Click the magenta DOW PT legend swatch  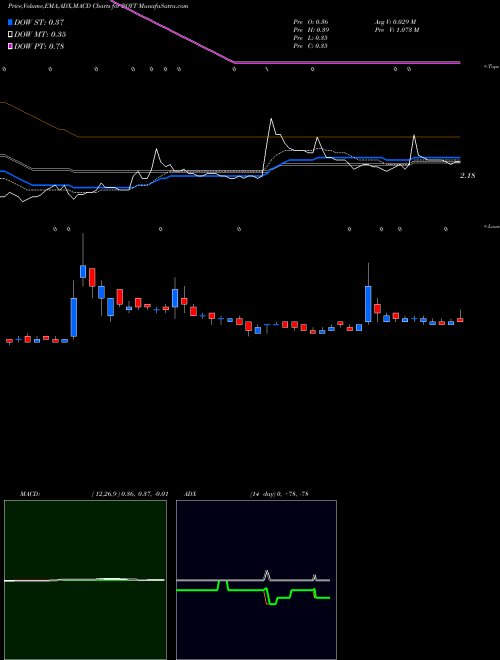tap(10, 46)
